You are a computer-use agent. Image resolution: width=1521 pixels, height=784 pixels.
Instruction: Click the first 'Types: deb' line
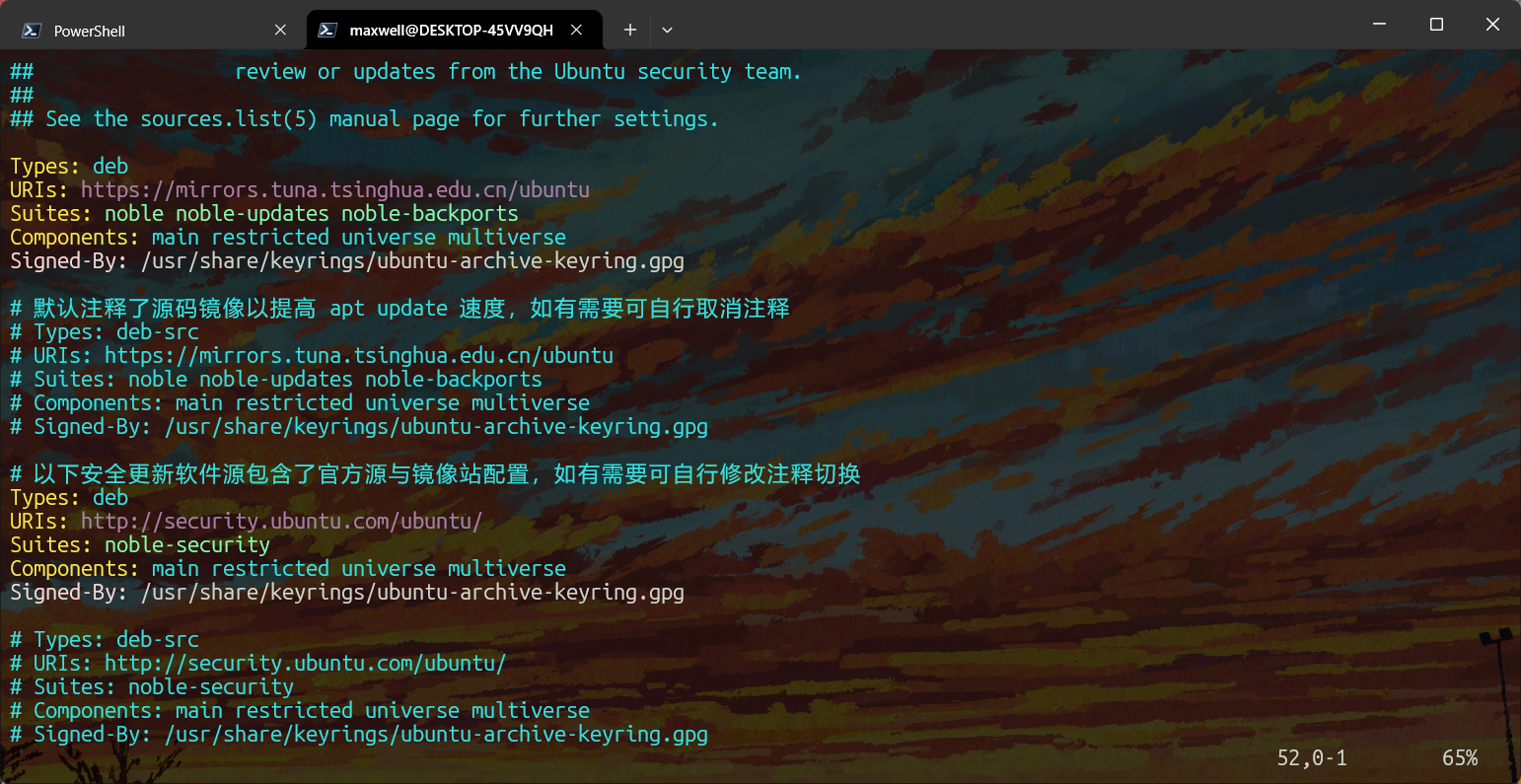[69, 166]
